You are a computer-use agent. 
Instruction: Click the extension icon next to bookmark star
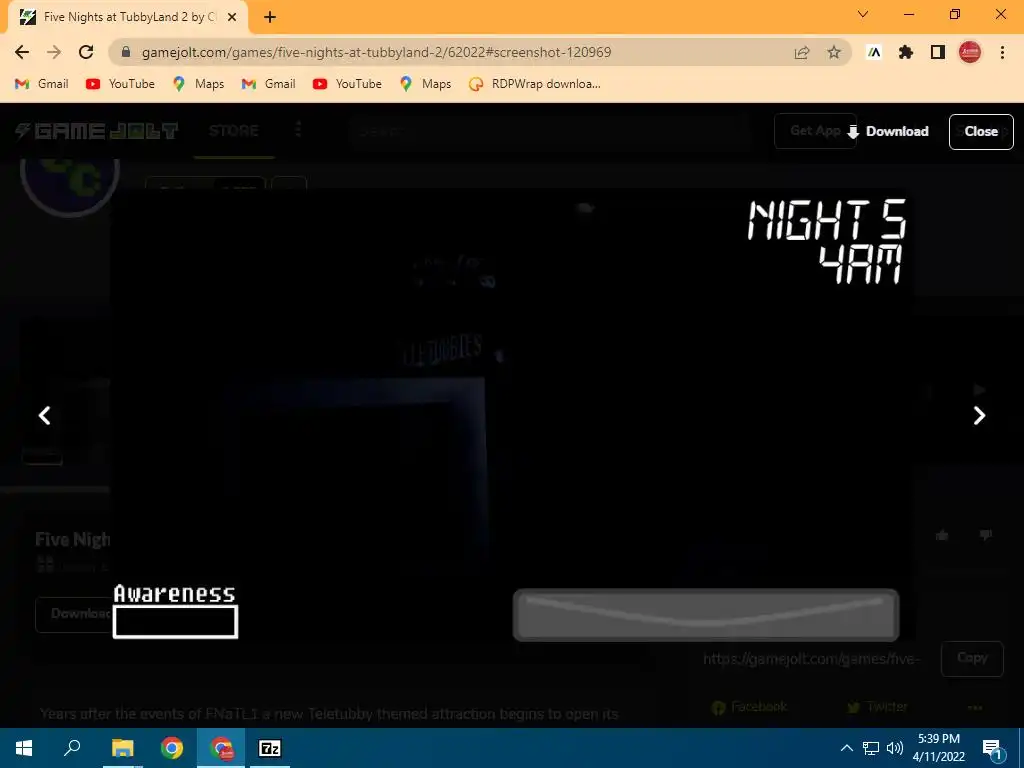pyautogui.click(x=874, y=52)
